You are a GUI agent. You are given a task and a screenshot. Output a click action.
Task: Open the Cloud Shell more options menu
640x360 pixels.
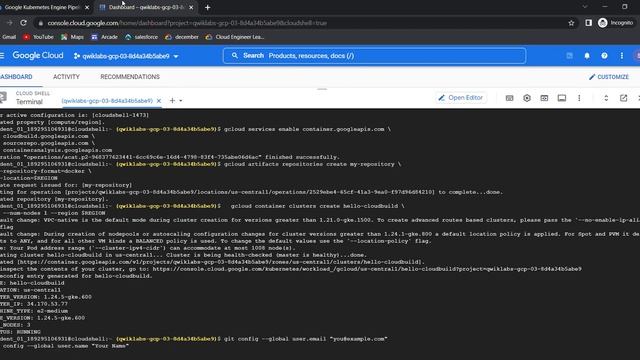click(579, 98)
